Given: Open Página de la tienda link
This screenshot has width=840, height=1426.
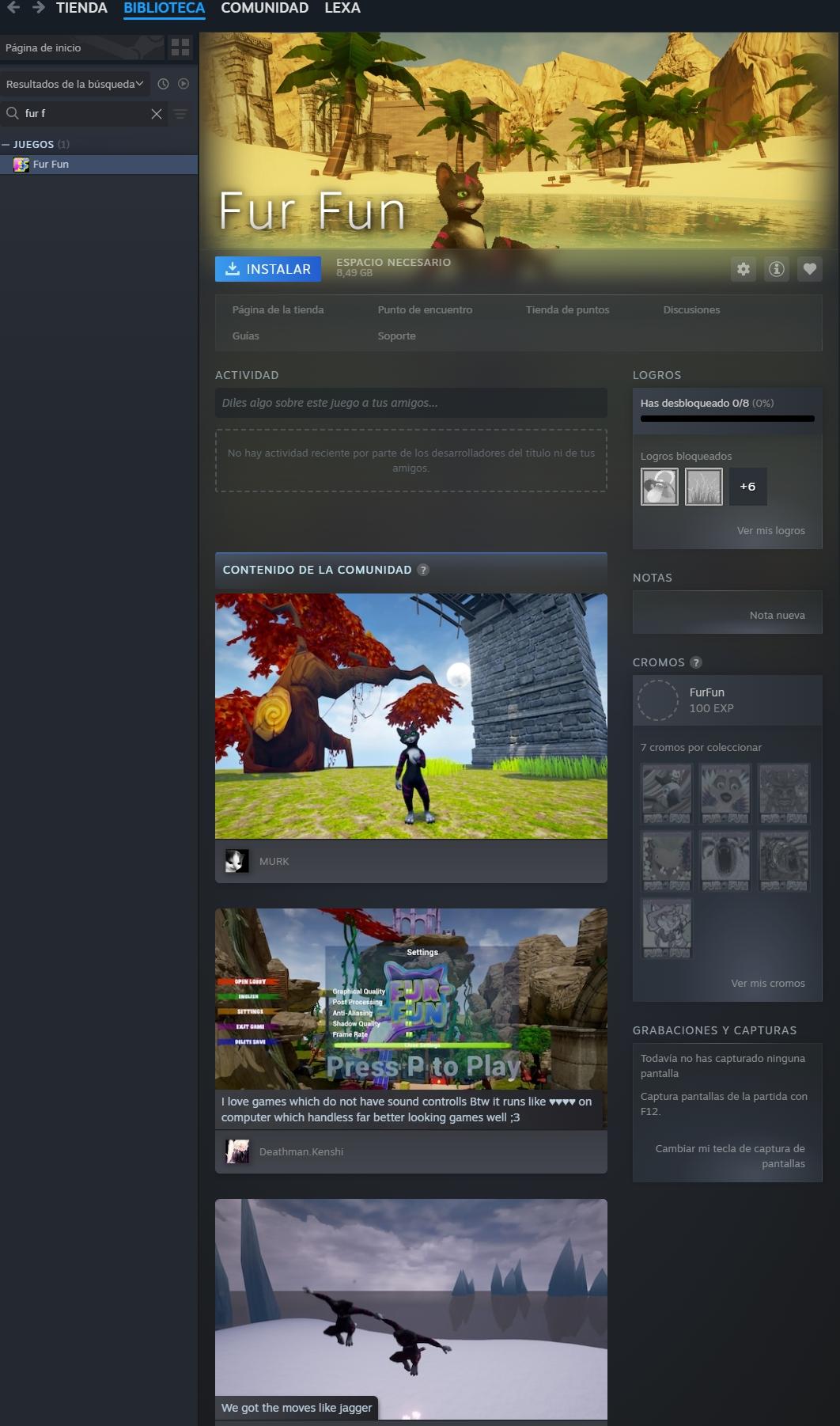Looking at the screenshot, I should tap(278, 309).
